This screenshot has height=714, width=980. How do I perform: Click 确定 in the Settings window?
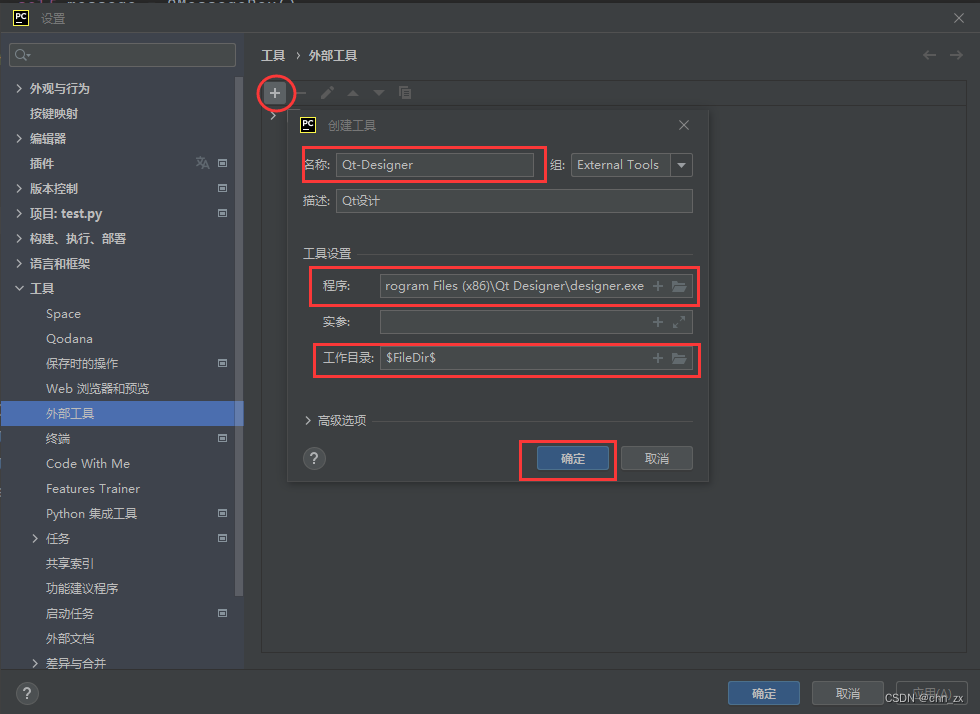(x=764, y=693)
